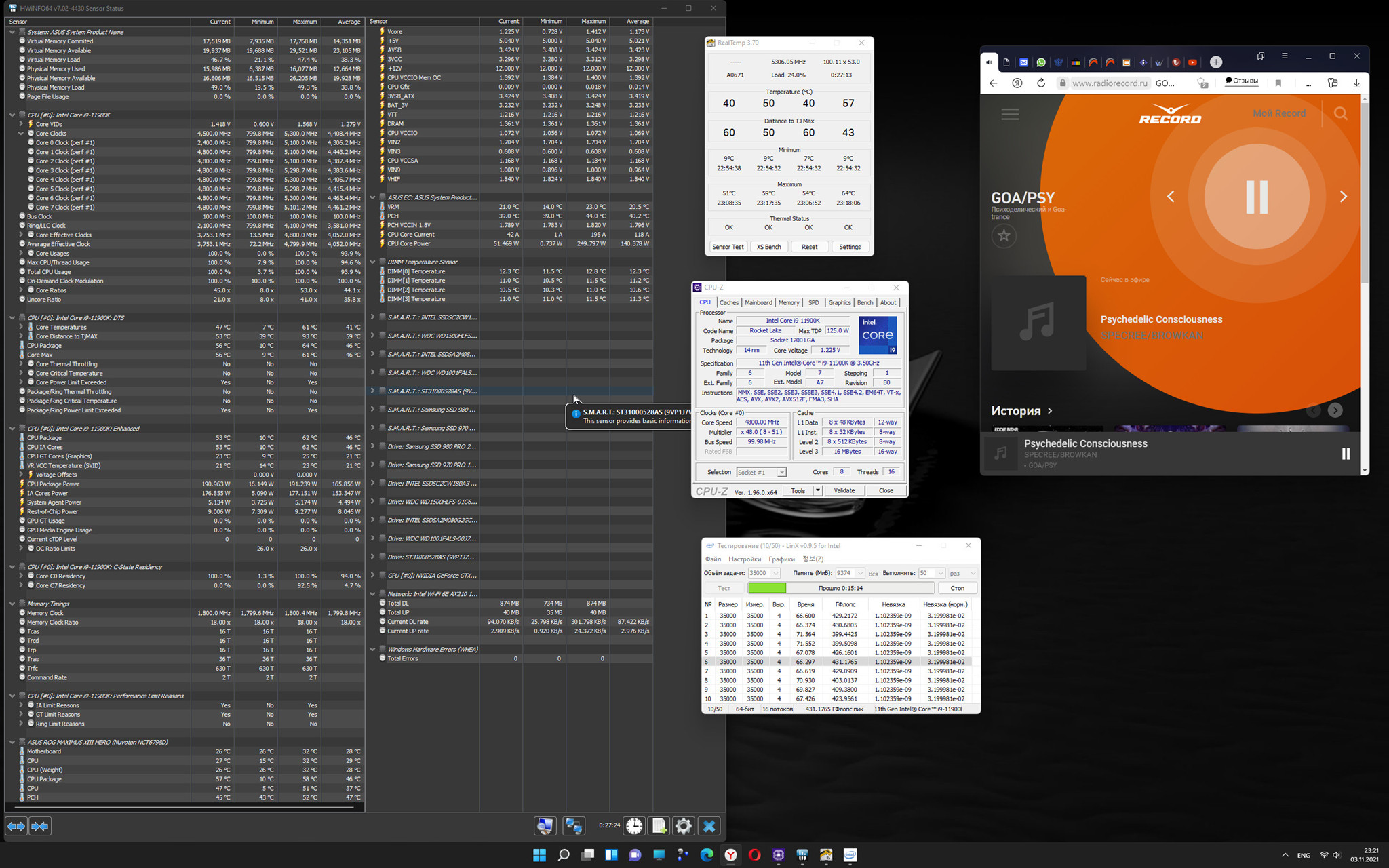
Task: Switch to the Memory tab in CPU-Z
Action: (788, 302)
